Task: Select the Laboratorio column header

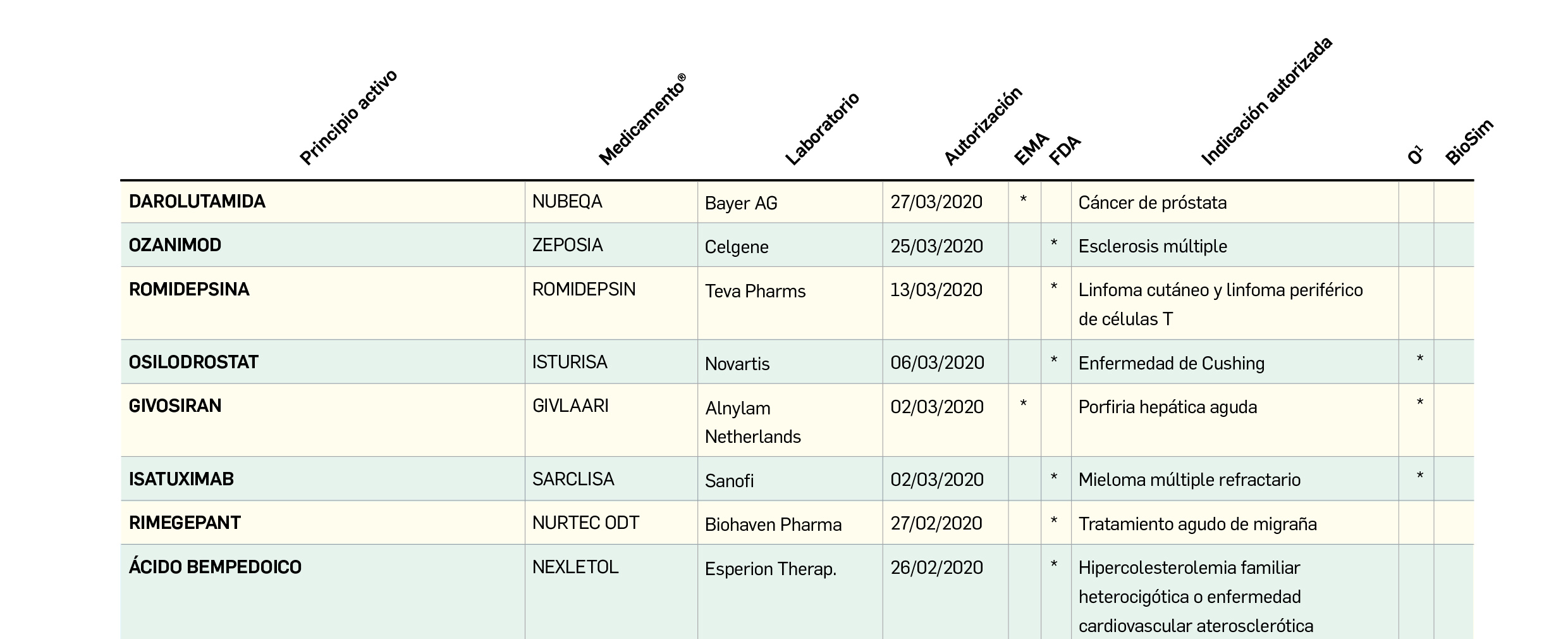Action: tap(822, 129)
